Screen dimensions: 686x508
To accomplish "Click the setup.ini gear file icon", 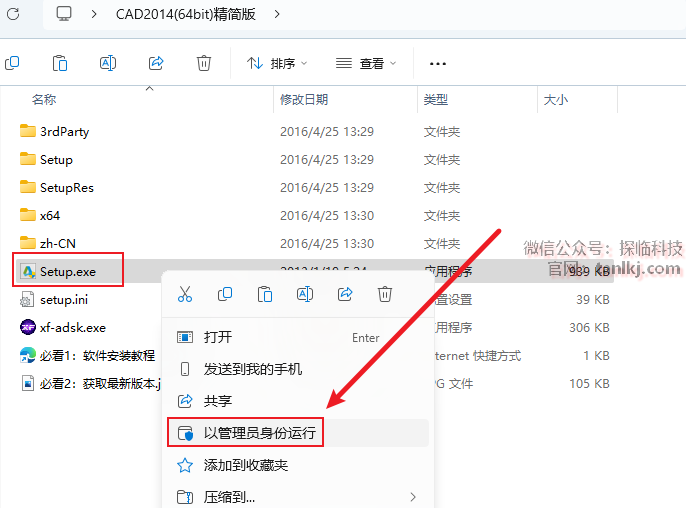I will (x=27, y=300).
